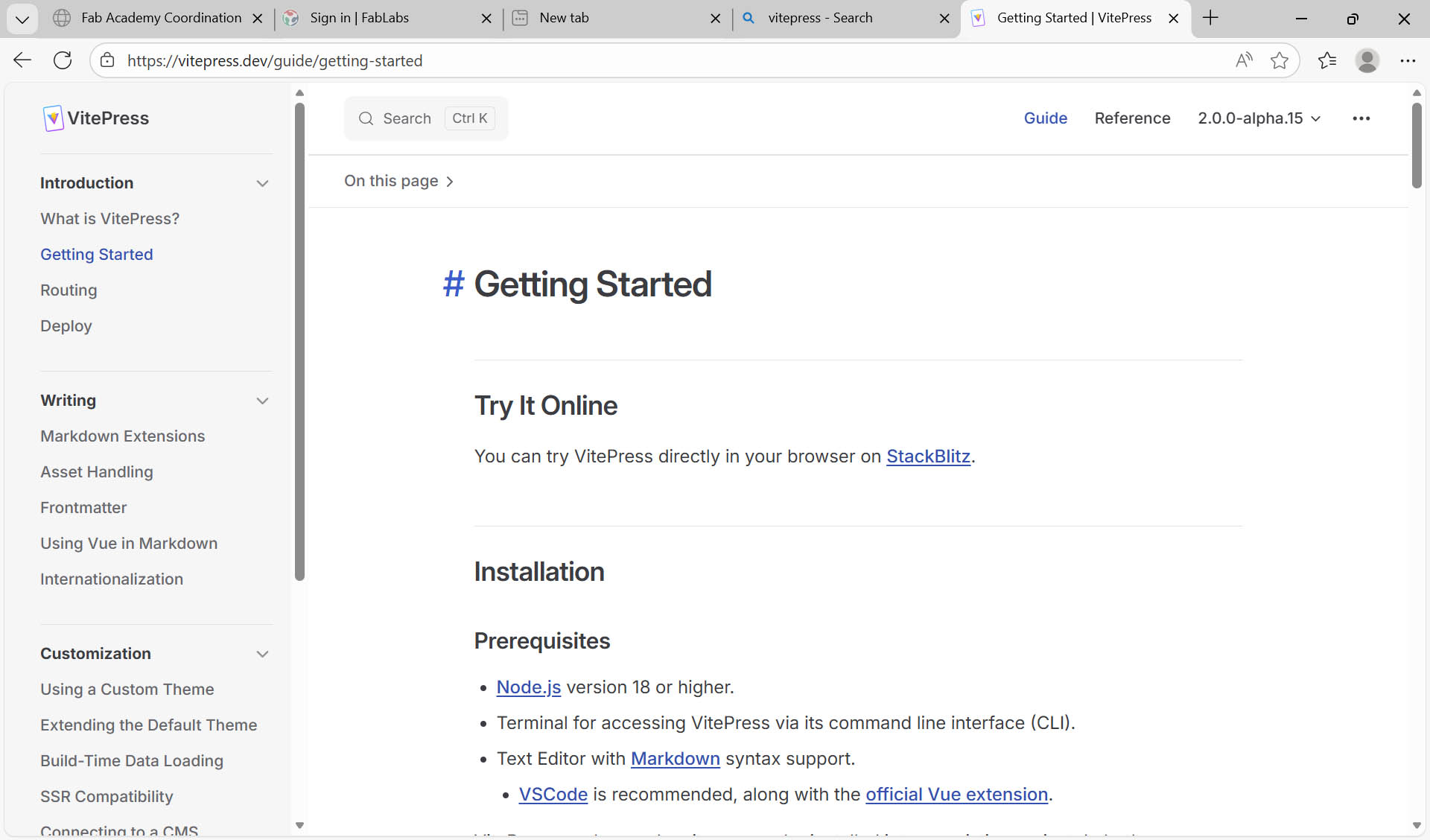Open the favorites list icon
The width and height of the screenshot is (1430, 840).
point(1327,60)
